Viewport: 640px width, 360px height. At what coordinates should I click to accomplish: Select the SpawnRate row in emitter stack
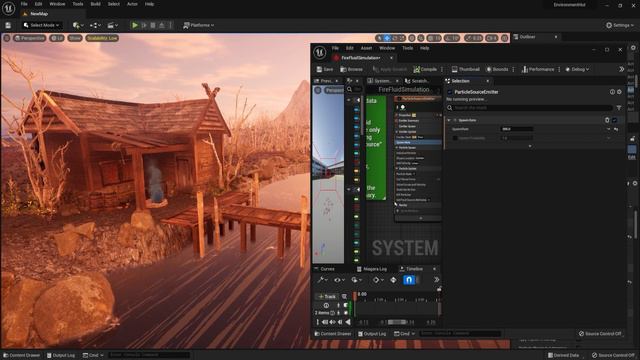(418, 142)
